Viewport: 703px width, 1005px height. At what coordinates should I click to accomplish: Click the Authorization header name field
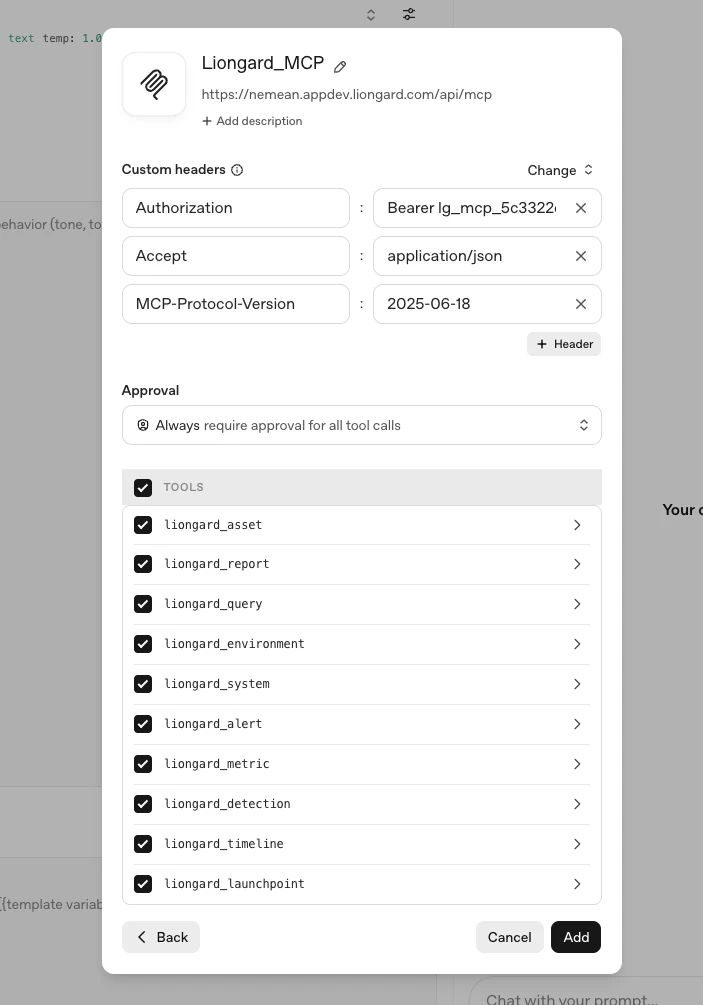pos(236,208)
